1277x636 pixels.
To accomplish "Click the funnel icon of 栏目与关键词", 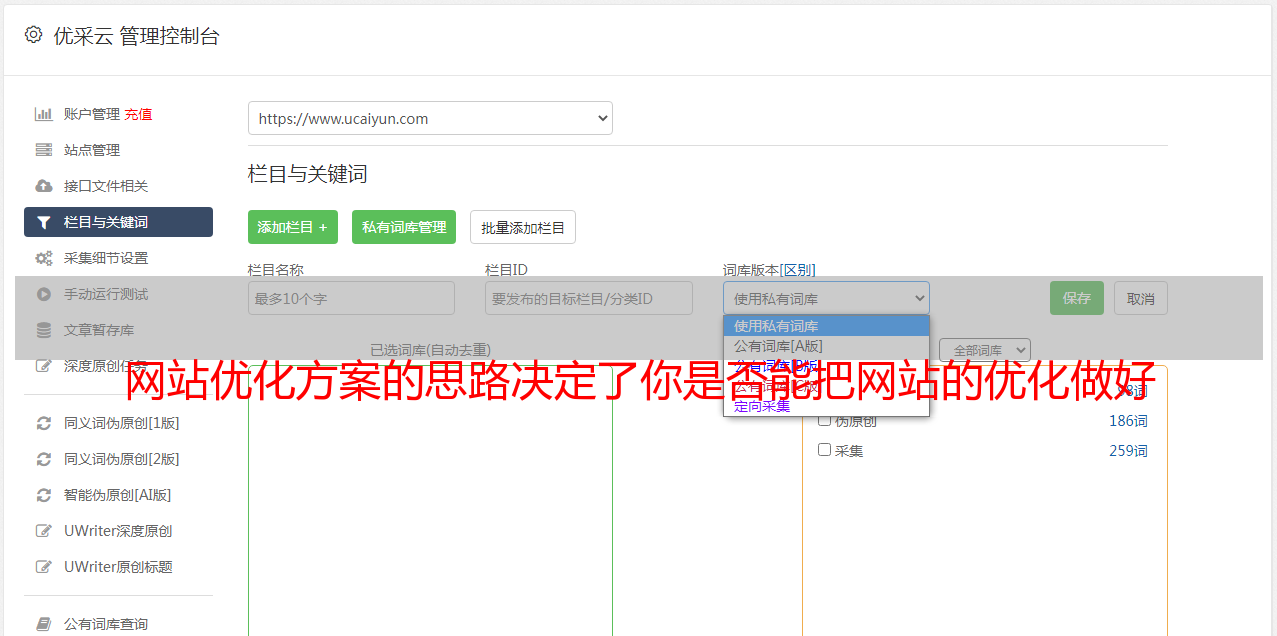I will [43, 222].
